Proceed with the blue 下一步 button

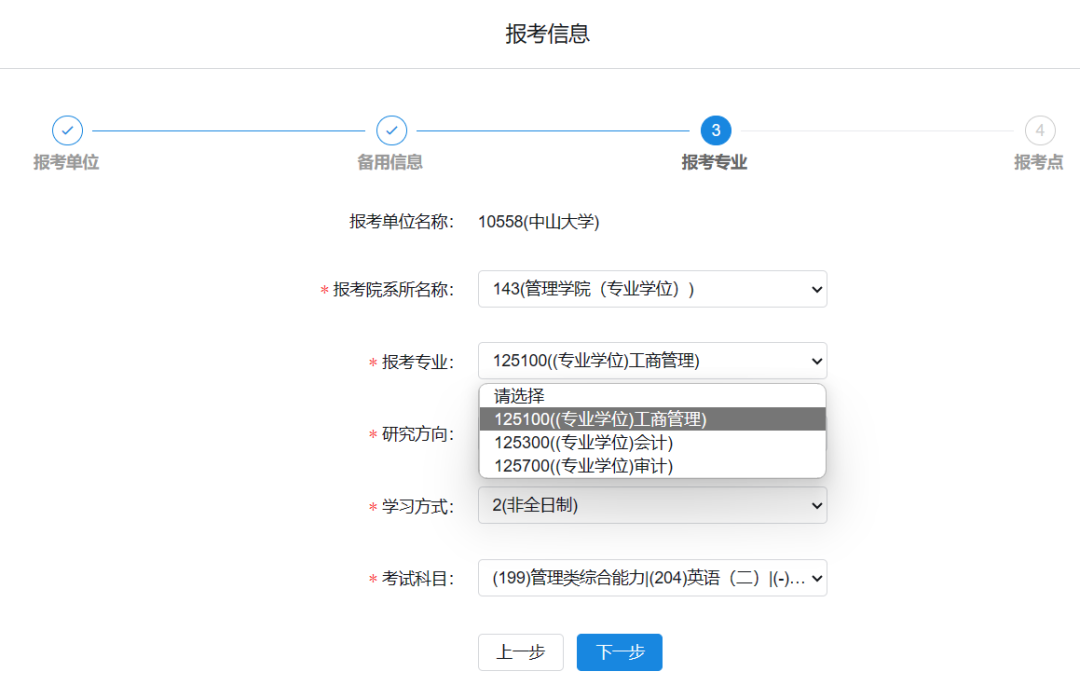(x=619, y=652)
